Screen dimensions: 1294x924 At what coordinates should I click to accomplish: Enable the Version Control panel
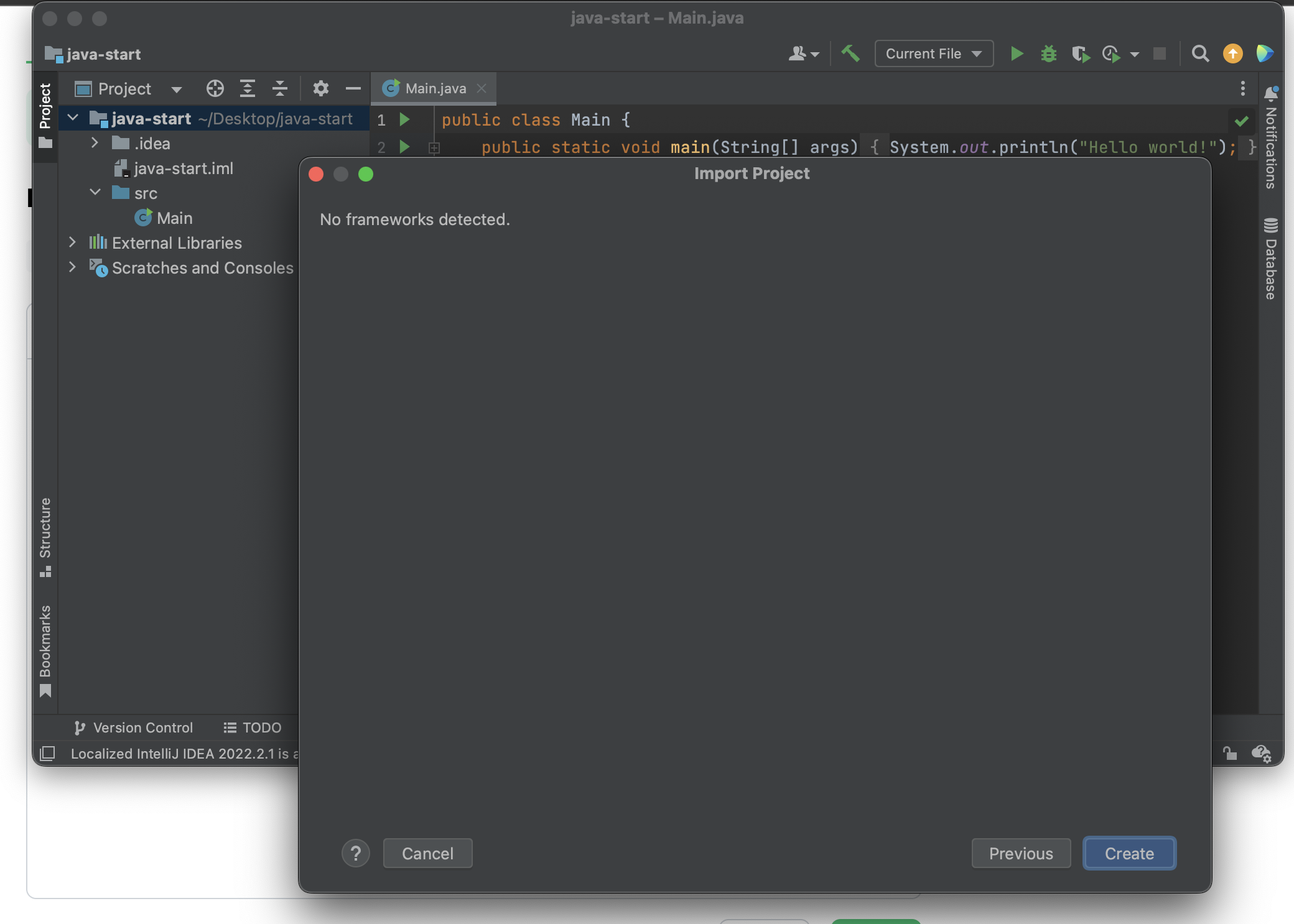[x=133, y=727]
